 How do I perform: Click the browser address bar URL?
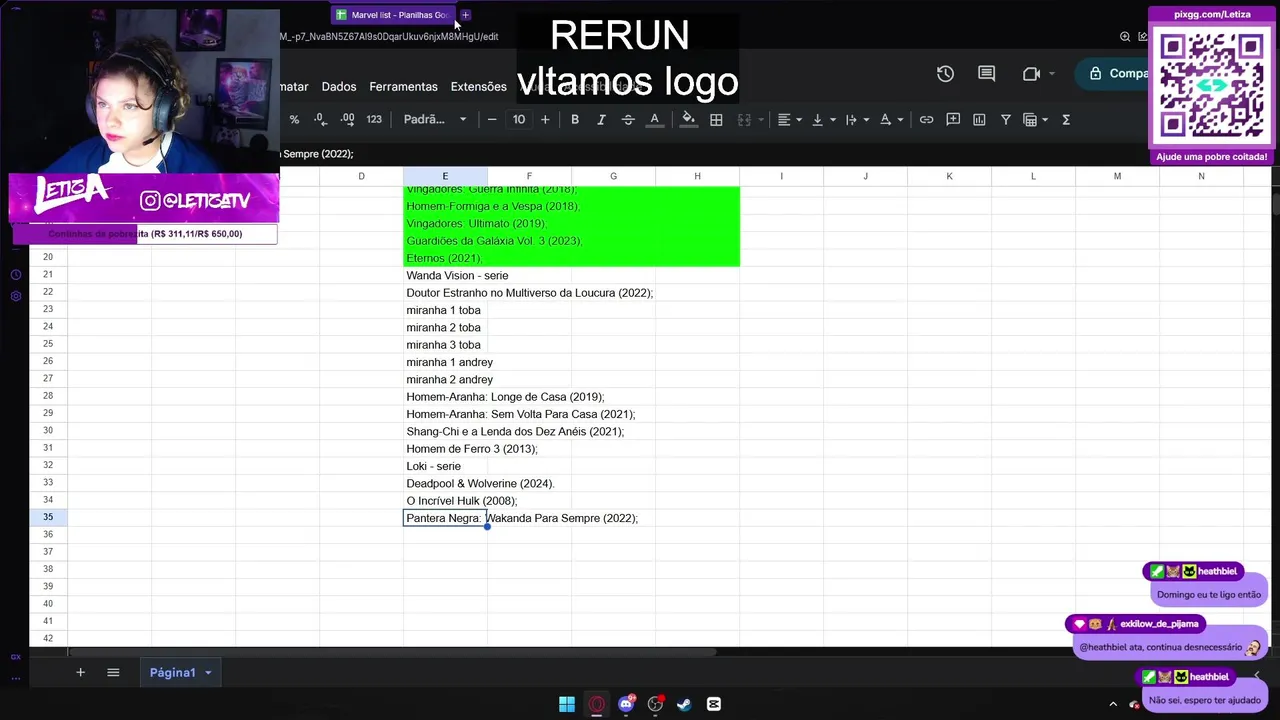coord(389,36)
